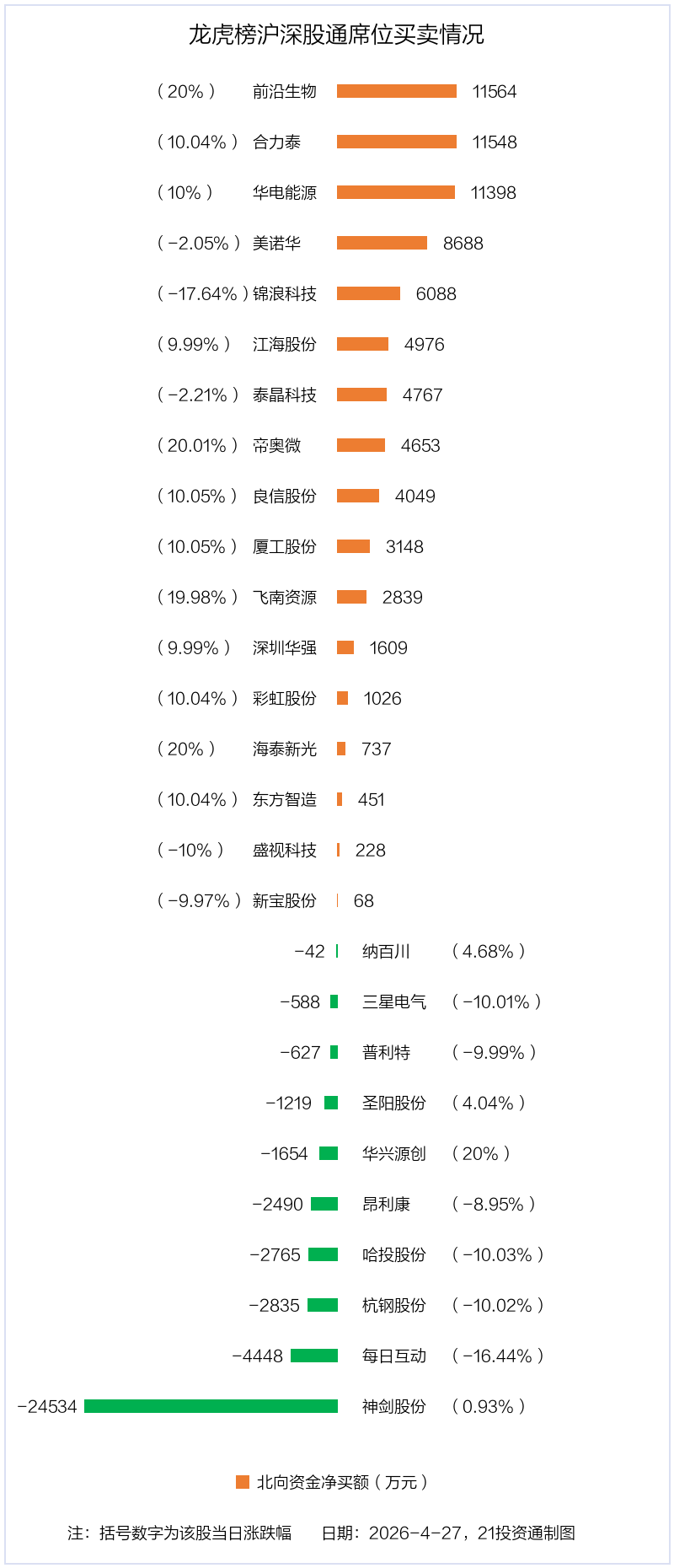Select the 每日互动 green bar
Viewport: 674px width, 1568px height.
coord(314,1356)
